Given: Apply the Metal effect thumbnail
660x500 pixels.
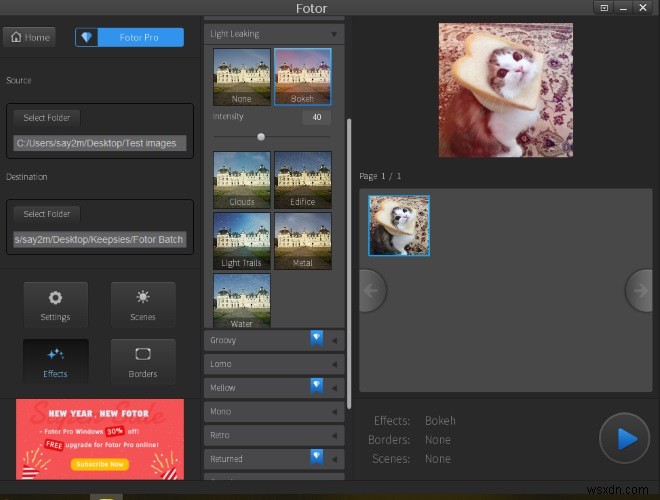Looking at the screenshot, I should pyautogui.click(x=303, y=241).
